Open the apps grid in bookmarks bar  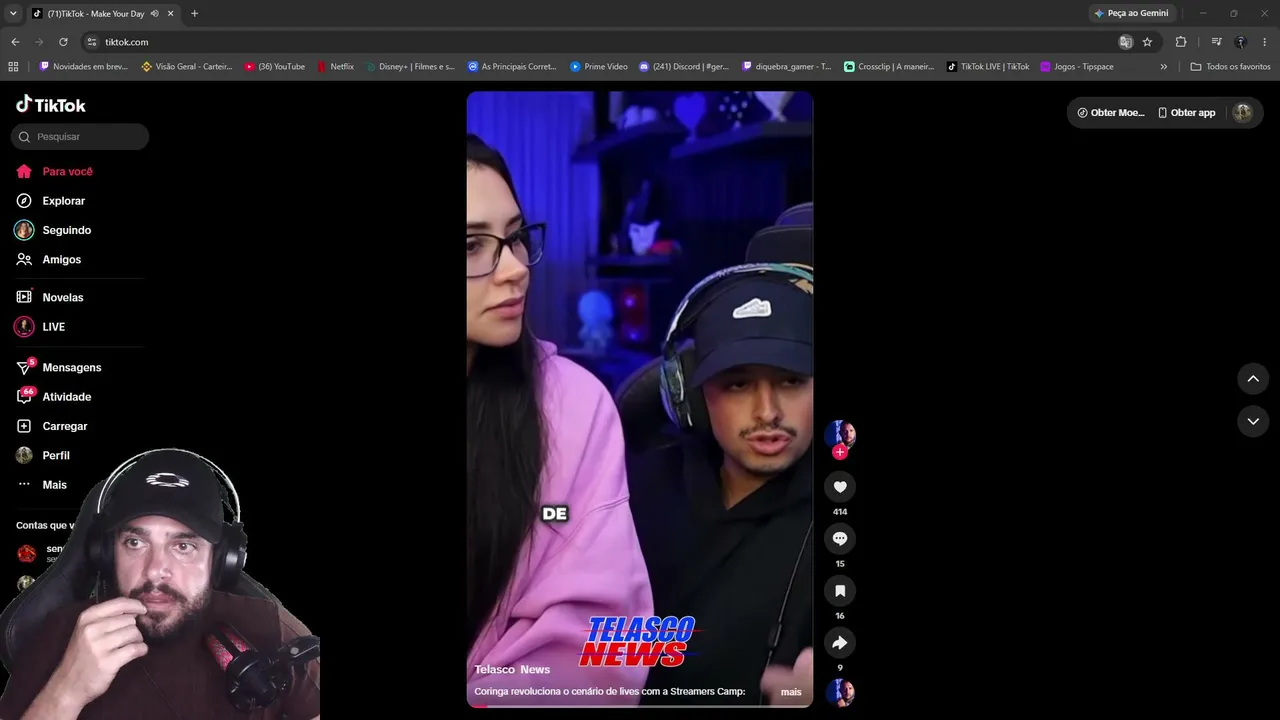tap(13, 67)
